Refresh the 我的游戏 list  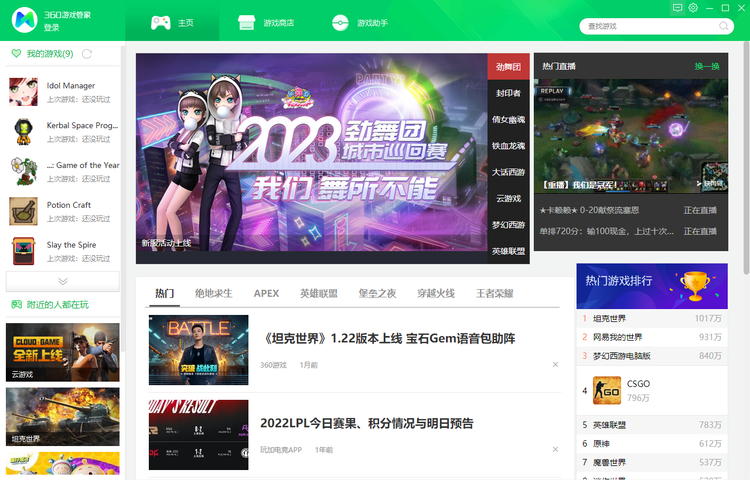point(87,54)
